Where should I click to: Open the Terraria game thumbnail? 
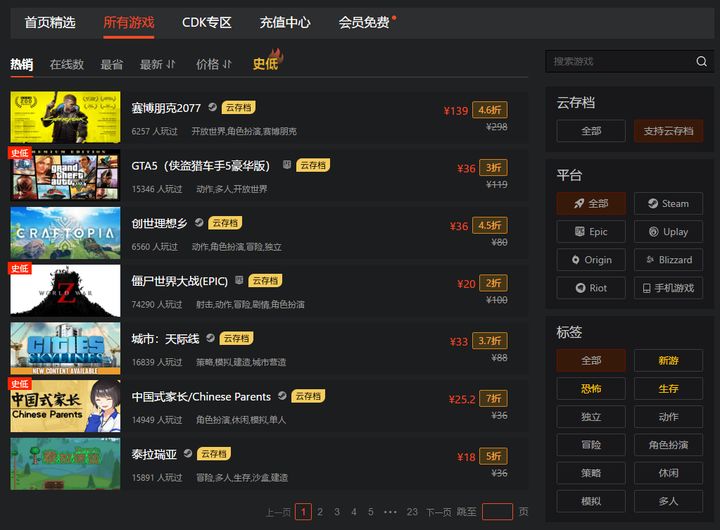tap(65, 463)
